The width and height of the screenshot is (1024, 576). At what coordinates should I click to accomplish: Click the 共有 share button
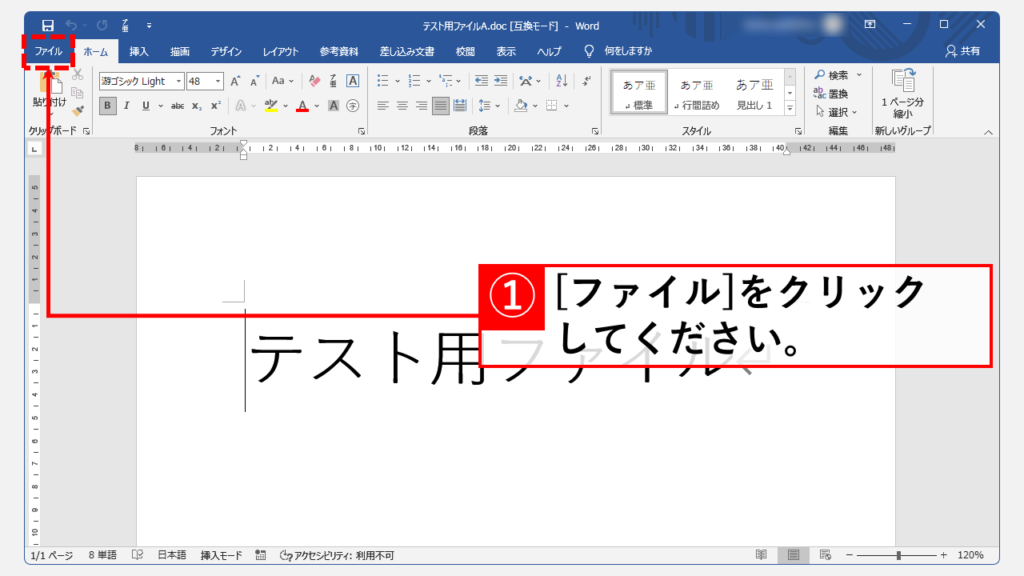coord(964,51)
